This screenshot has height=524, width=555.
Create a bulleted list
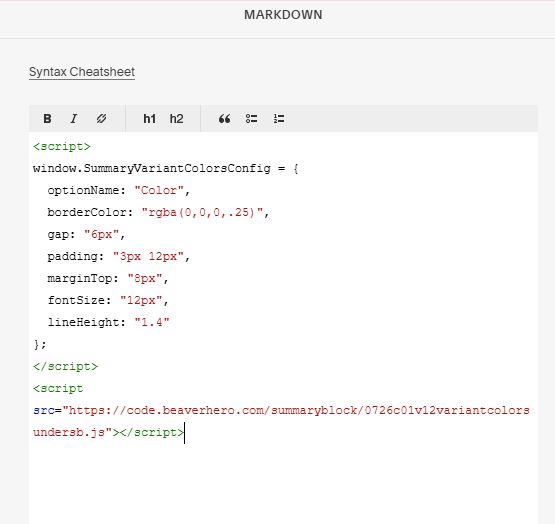(251, 119)
